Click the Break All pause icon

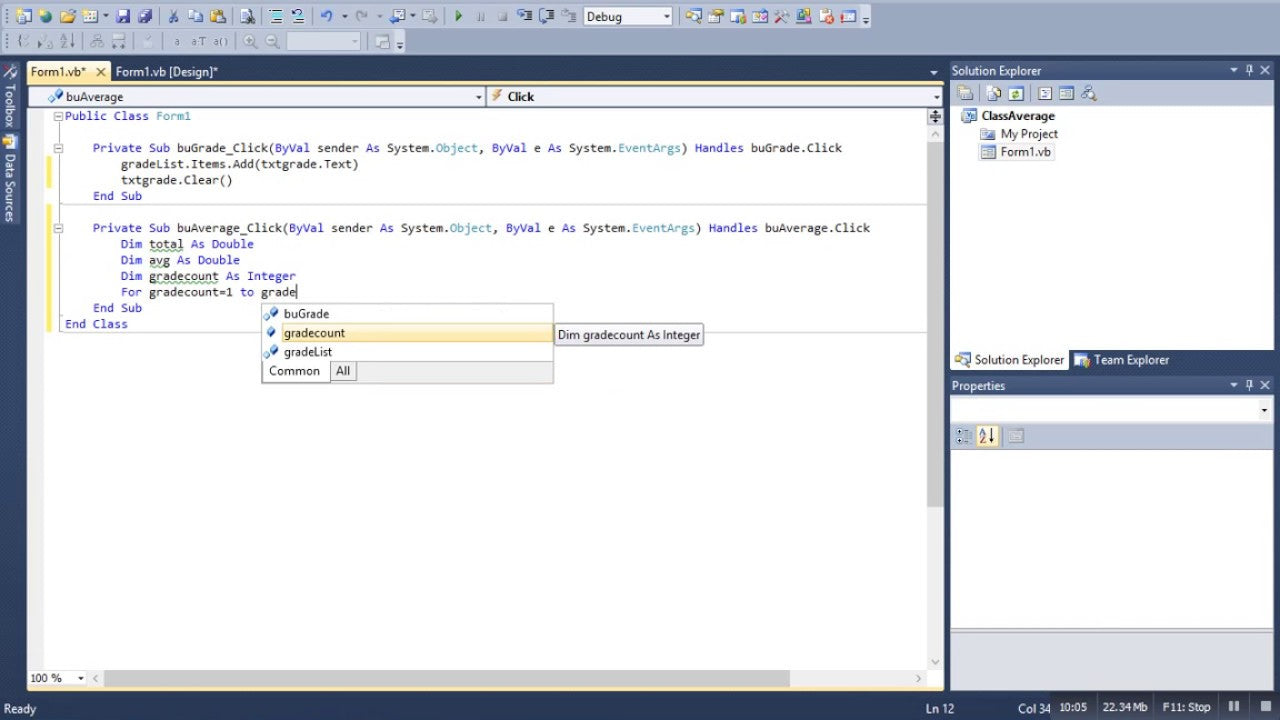(x=481, y=16)
